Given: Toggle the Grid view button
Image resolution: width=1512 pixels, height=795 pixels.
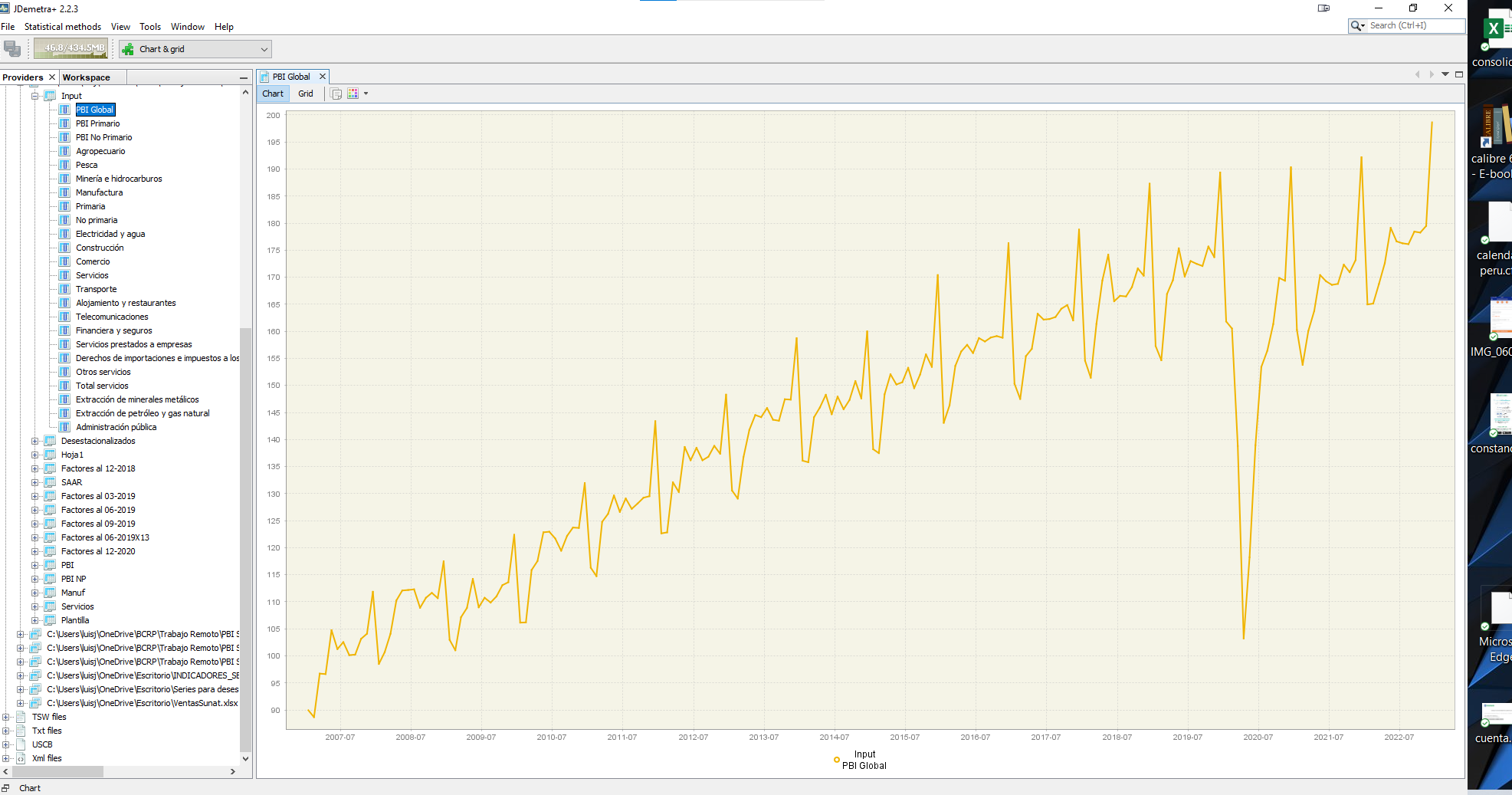Looking at the screenshot, I should (306, 94).
